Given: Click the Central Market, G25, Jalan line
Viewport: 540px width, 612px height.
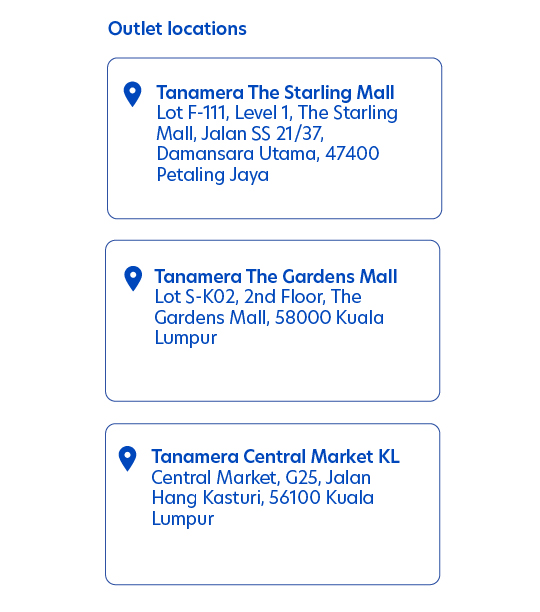Looking at the screenshot, I should (x=261, y=478).
